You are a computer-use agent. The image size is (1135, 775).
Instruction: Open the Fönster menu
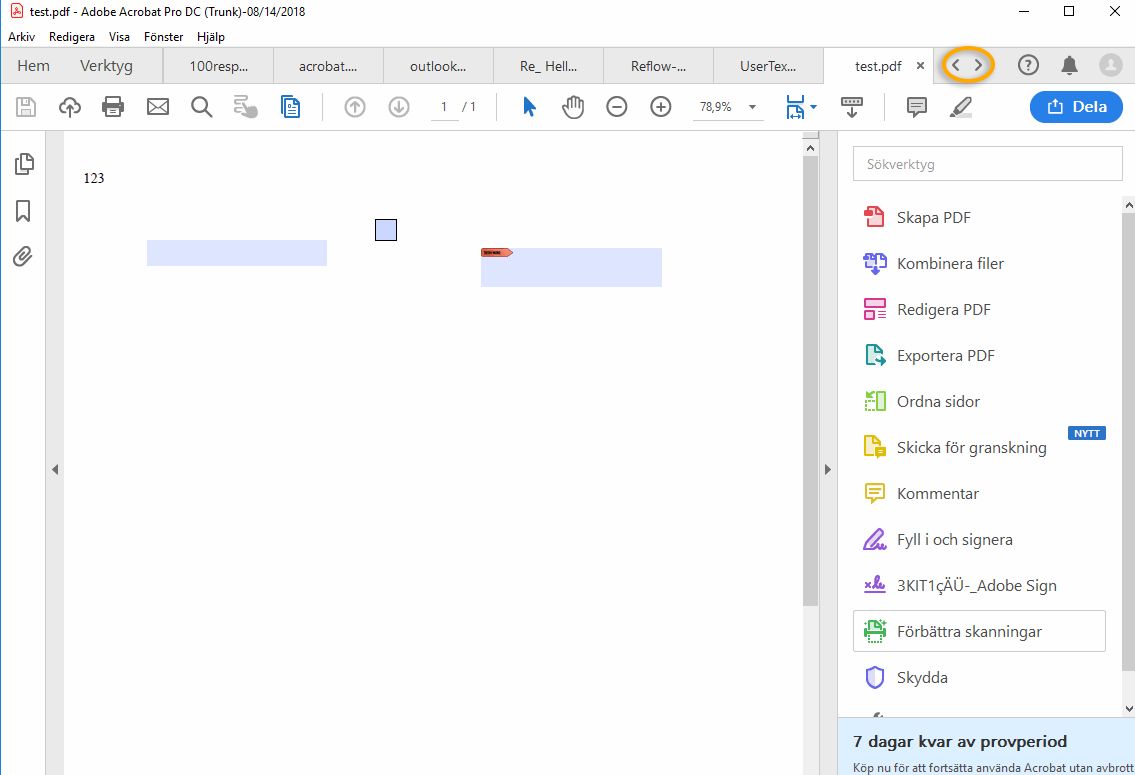coord(164,37)
